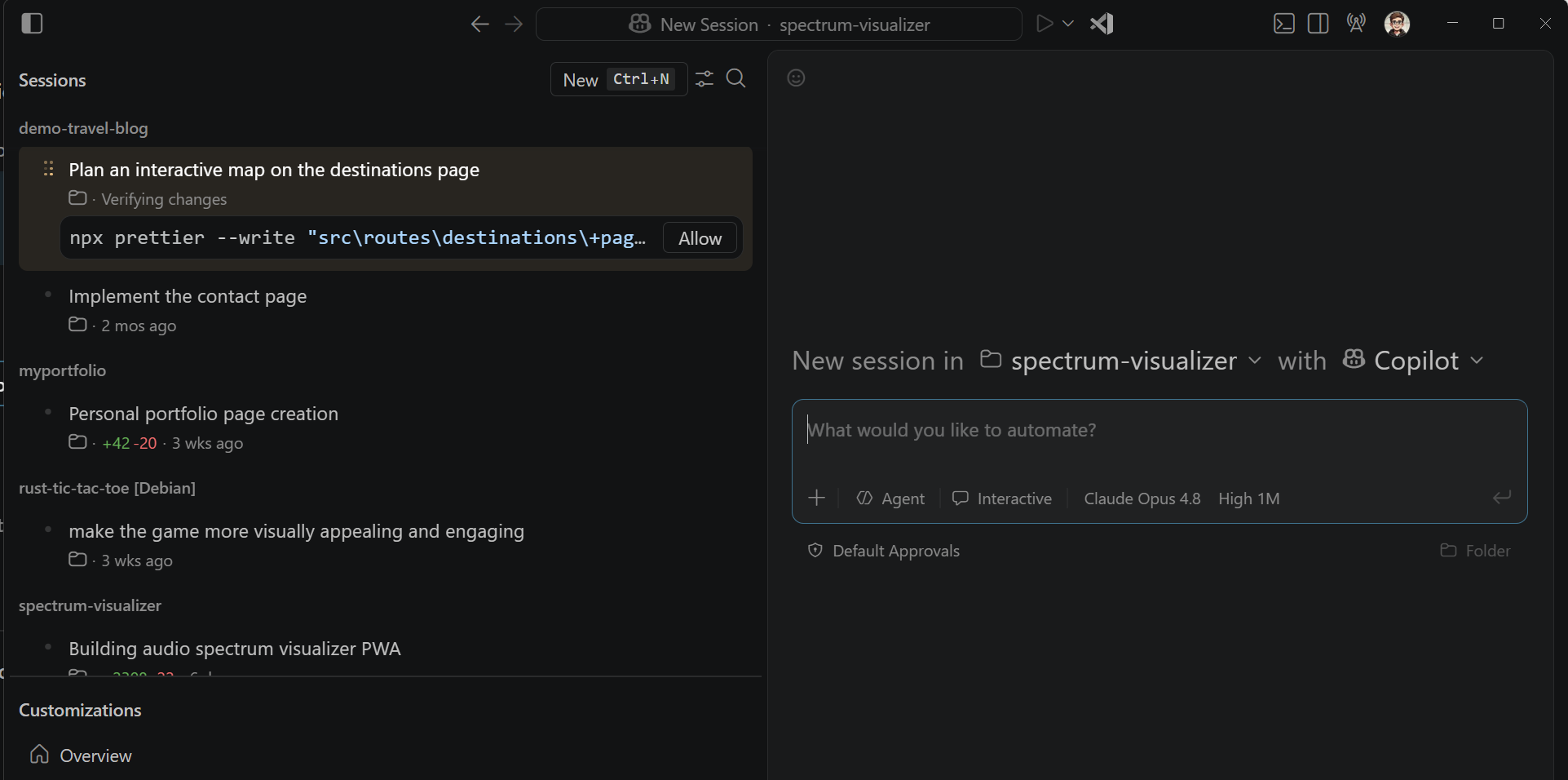Go forward with the right arrow

(x=514, y=24)
